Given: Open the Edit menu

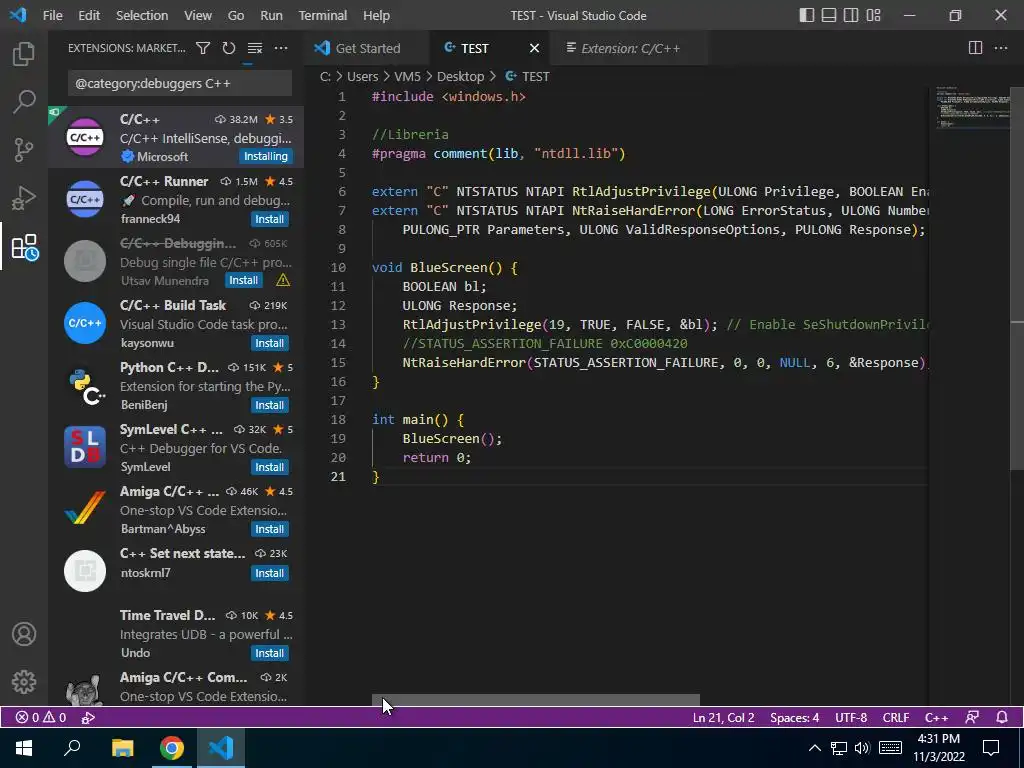Looking at the screenshot, I should pos(89,15).
